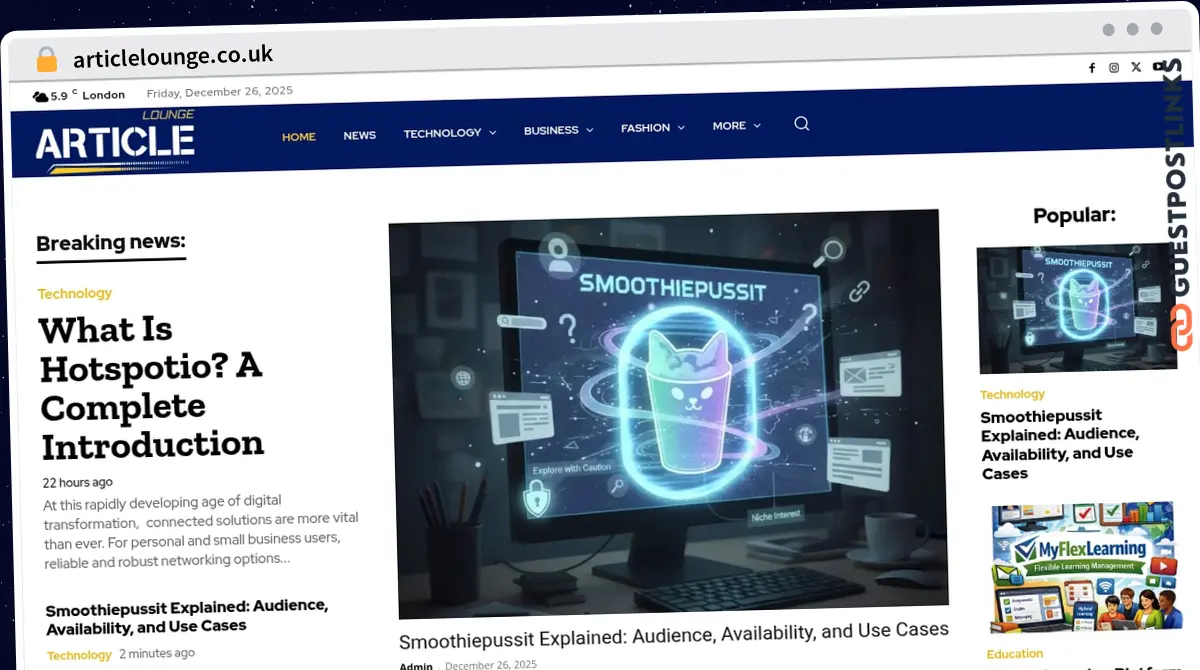The image size is (1200, 670).
Task: Click the padlock icon in address bar
Action: pyautogui.click(x=47, y=60)
